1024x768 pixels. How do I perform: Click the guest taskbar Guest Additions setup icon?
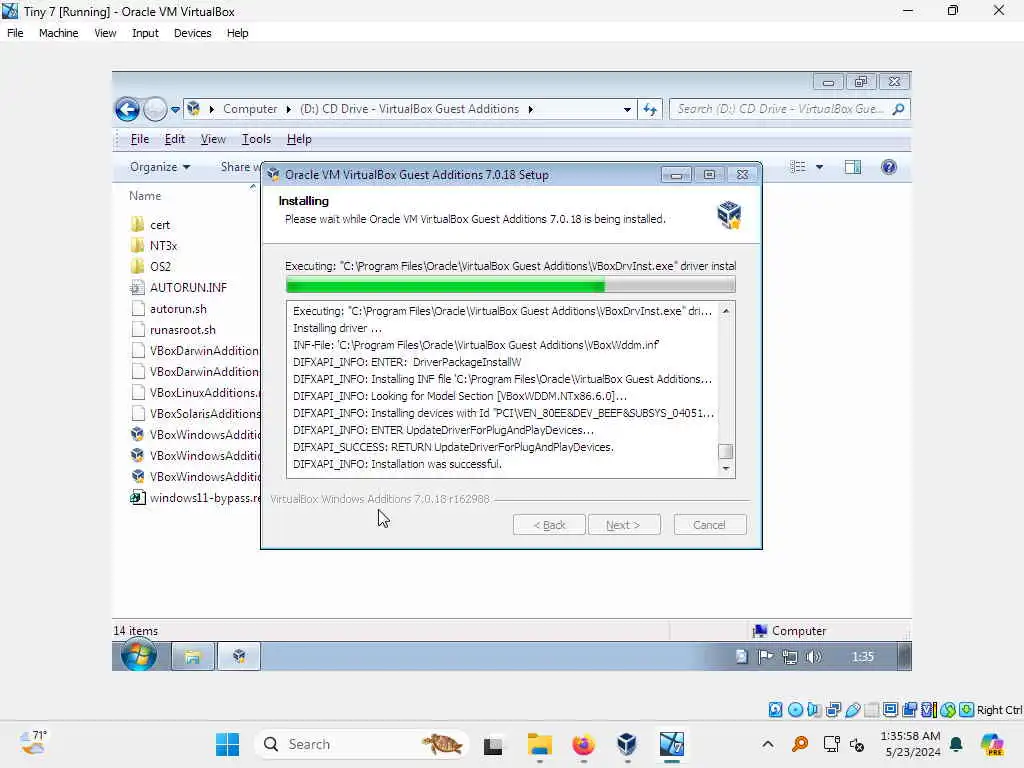(239, 656)
